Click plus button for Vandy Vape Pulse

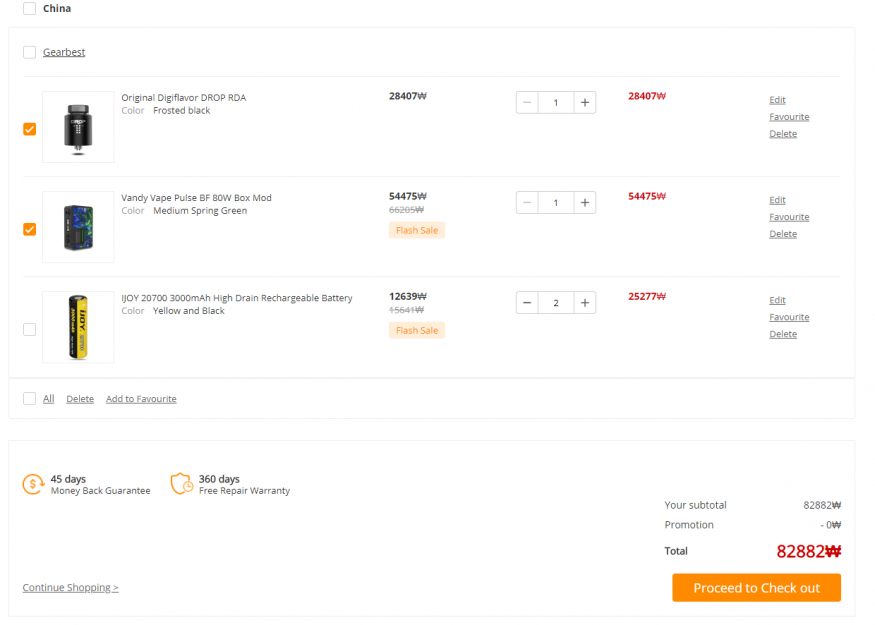click(x=584, y=203)
